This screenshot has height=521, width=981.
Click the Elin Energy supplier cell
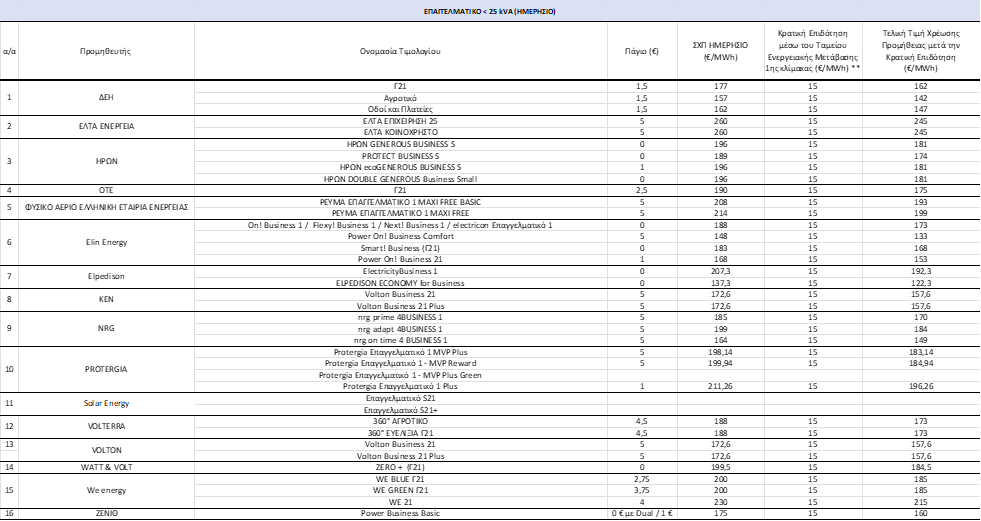click(x=106, y=242)
